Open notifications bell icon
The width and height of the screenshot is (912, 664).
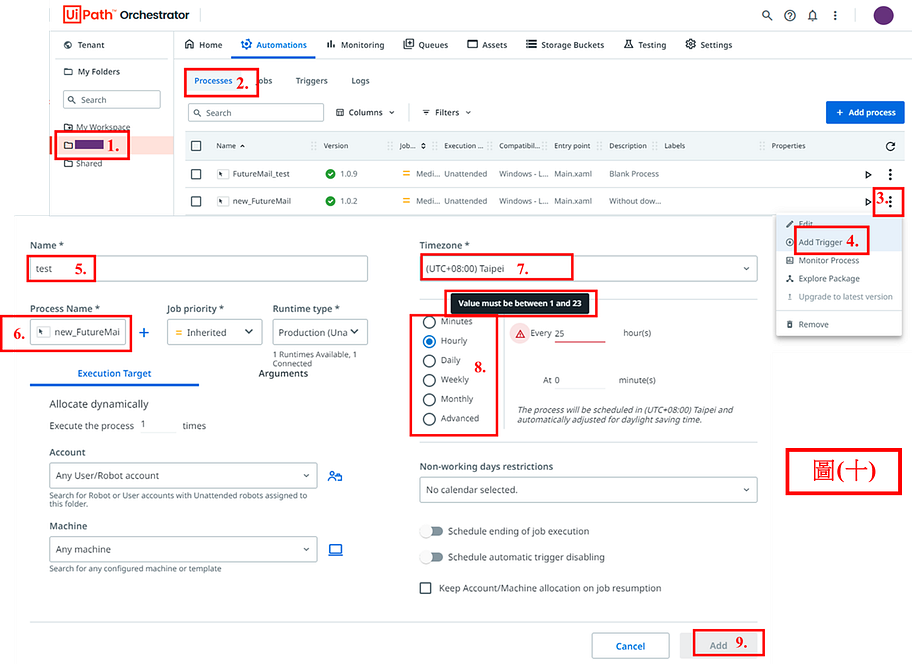pyautogui.click(x=813, y=16)
